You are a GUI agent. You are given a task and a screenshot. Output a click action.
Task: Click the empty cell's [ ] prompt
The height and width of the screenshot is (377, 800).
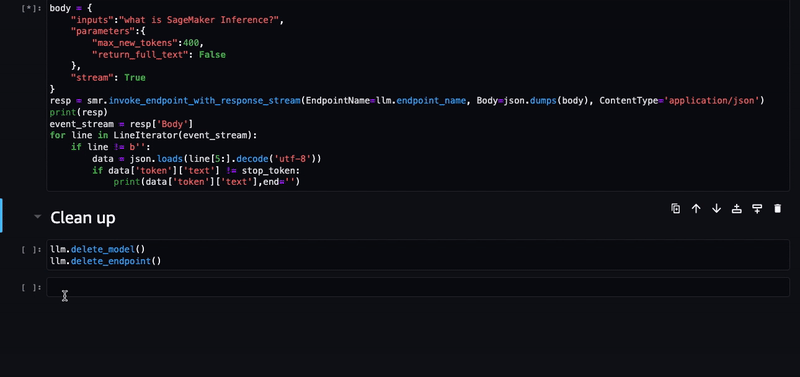pos(32,288)
